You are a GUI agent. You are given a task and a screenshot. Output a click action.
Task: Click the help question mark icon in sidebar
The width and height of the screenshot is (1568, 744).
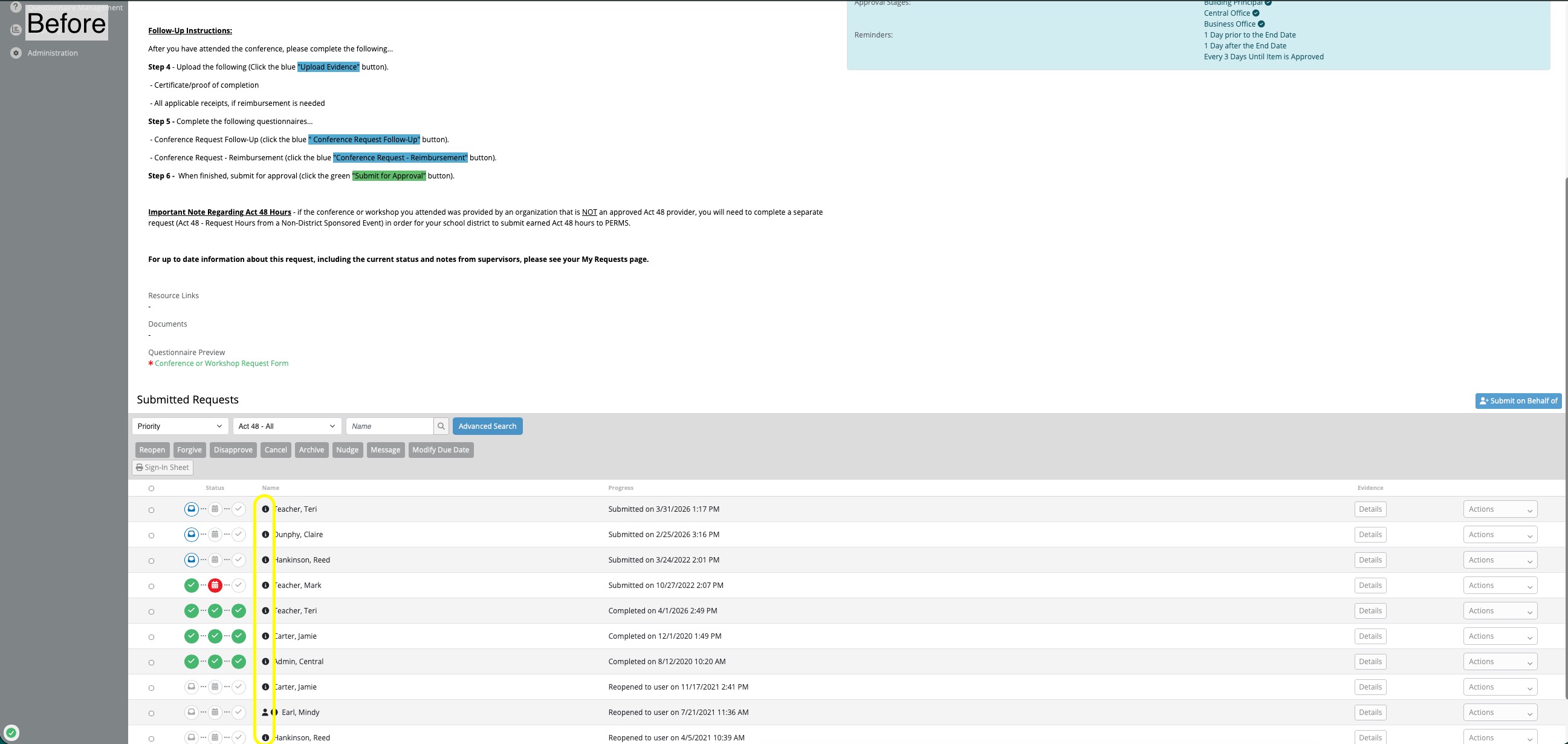tap(16, 7)
